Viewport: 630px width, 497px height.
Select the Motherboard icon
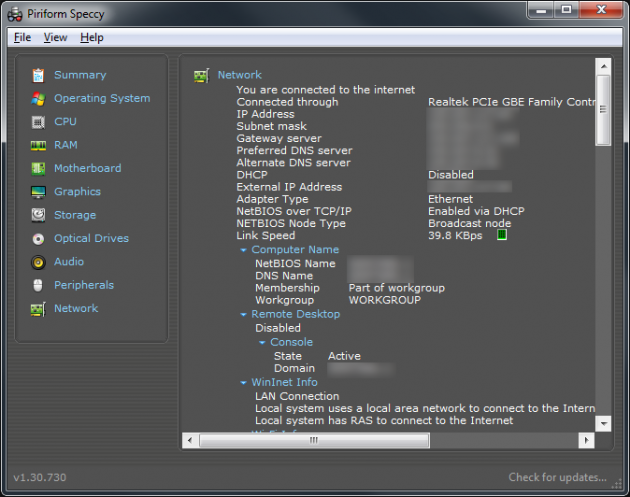38,168
